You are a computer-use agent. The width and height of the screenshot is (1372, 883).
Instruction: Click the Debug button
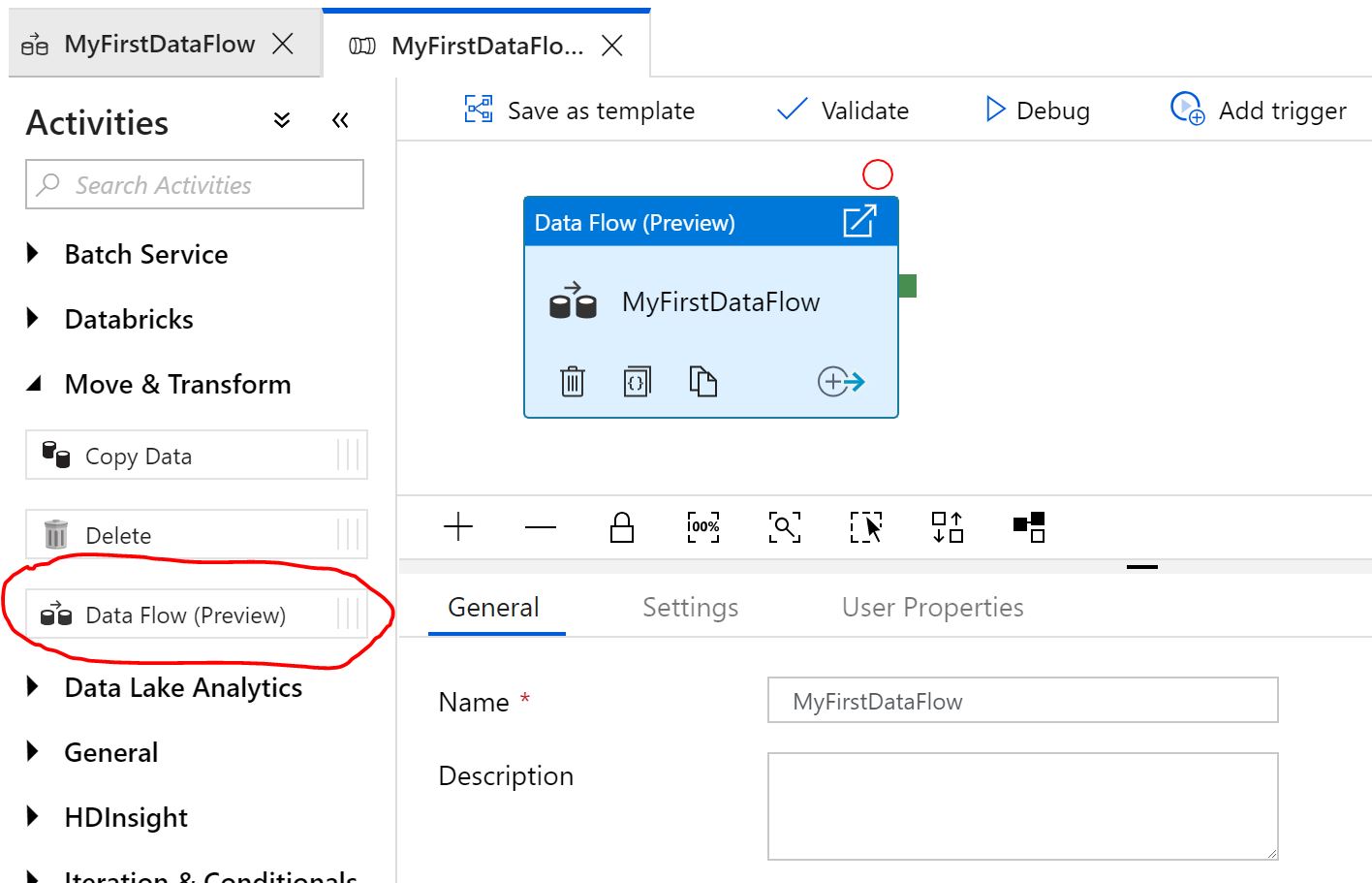click(x=1037, y=110)
